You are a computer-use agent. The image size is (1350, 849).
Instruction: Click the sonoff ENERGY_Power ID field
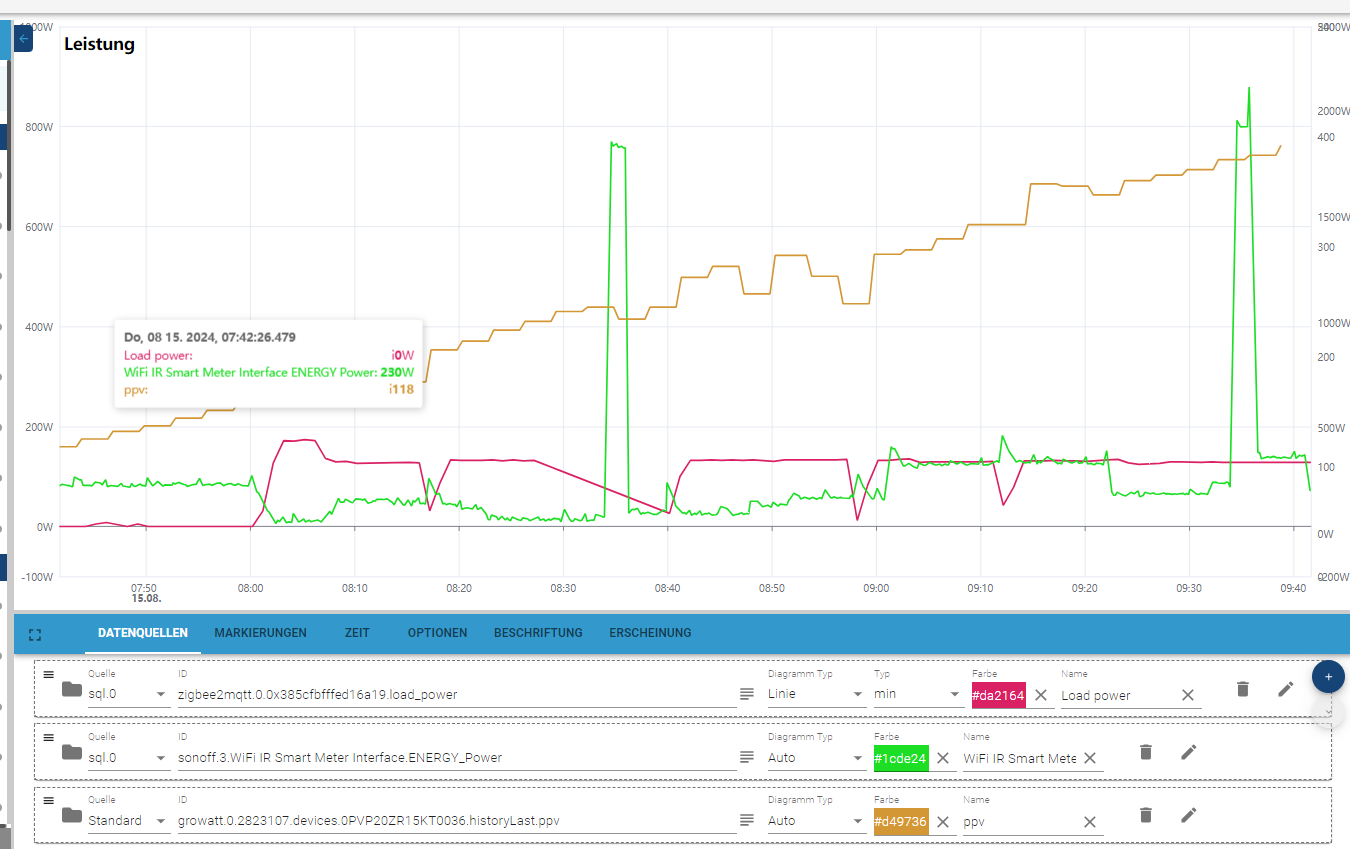pyautogui.click(x=457, y=757)
